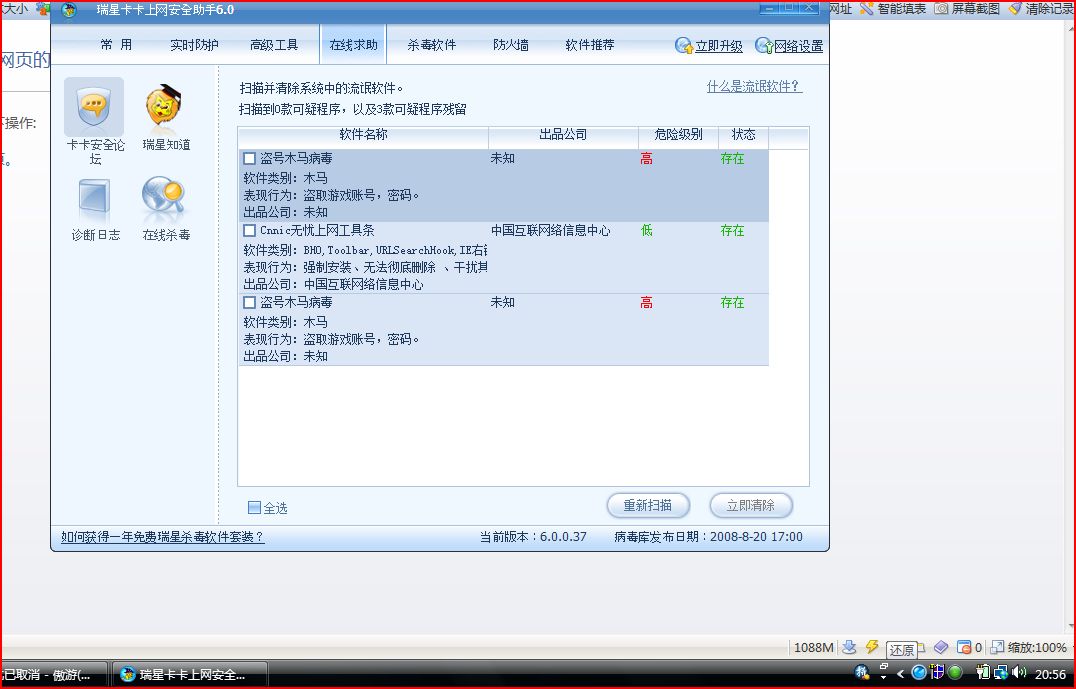
Task: Click the lightning bolt icon in browser status bar
Action: (872, 646)
